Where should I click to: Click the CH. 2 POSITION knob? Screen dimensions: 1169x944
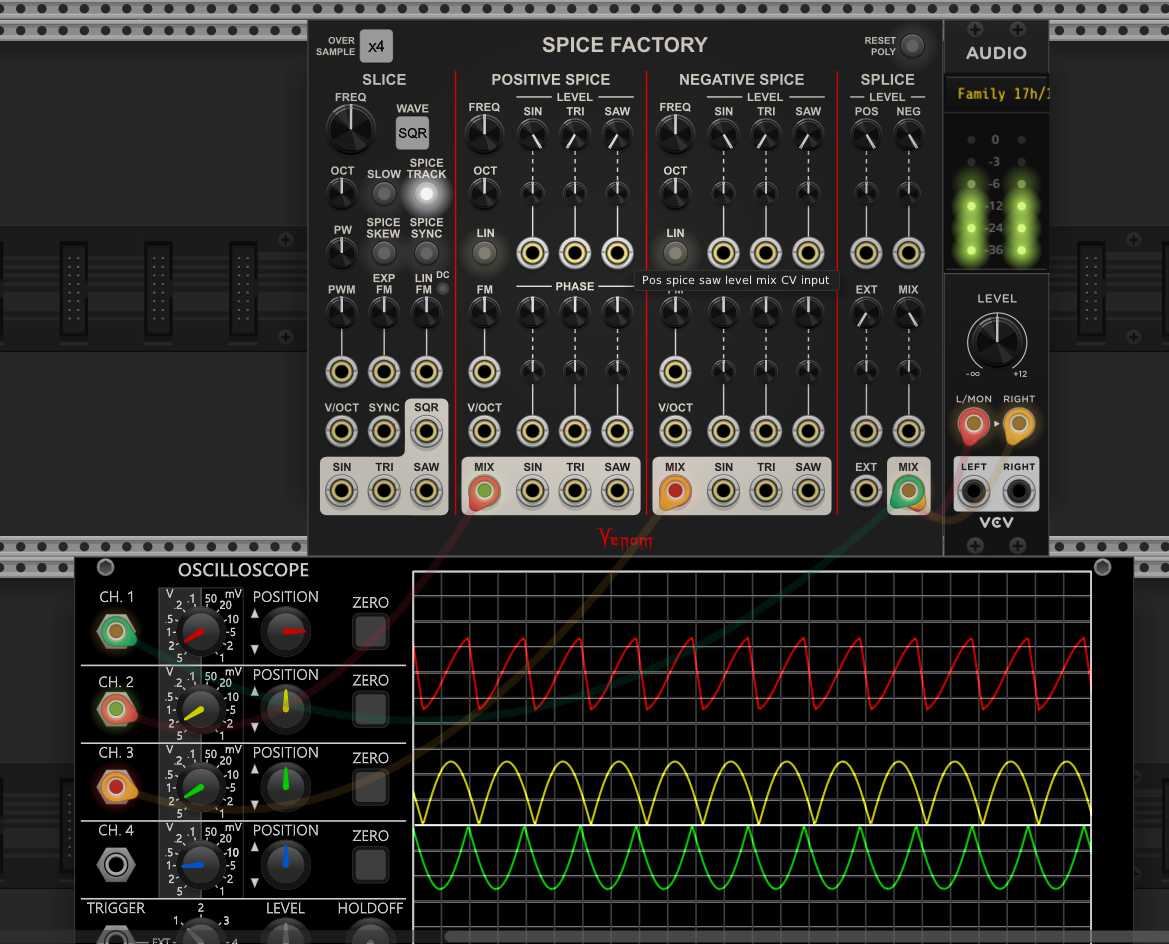(x=286, y=707)
